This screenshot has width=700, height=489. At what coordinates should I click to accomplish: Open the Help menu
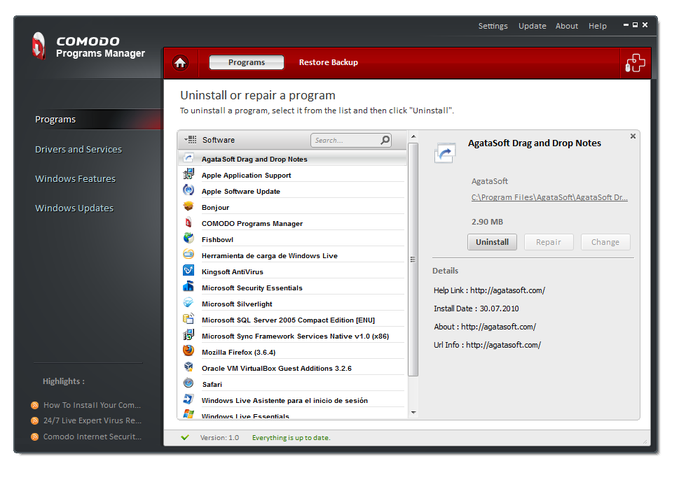point(597,26)
